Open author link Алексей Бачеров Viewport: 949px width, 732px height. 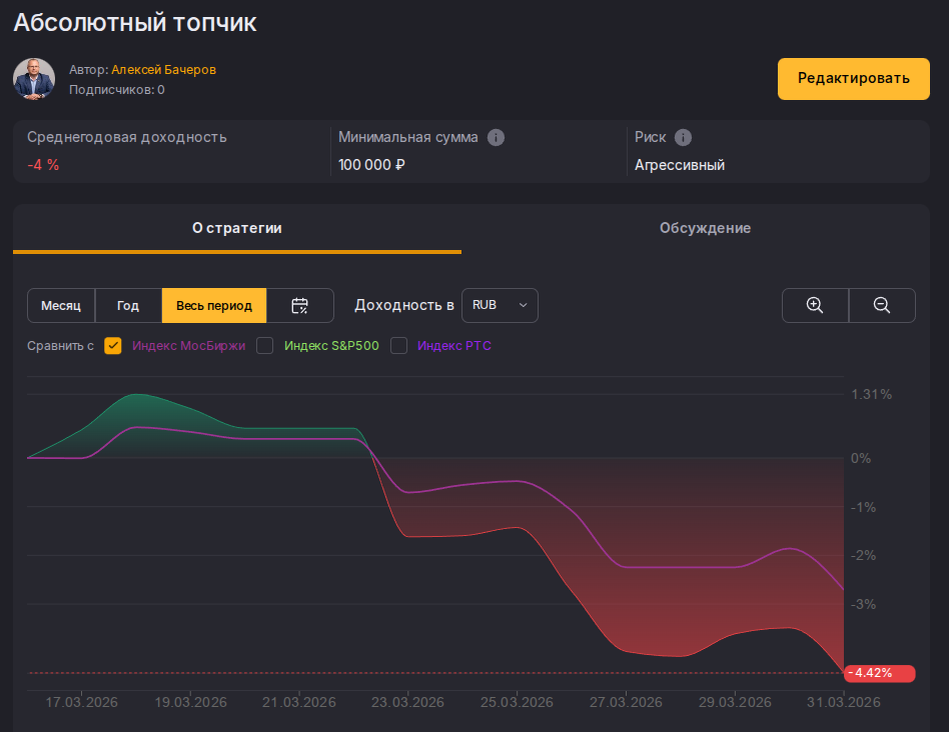[x=163, y=70]
